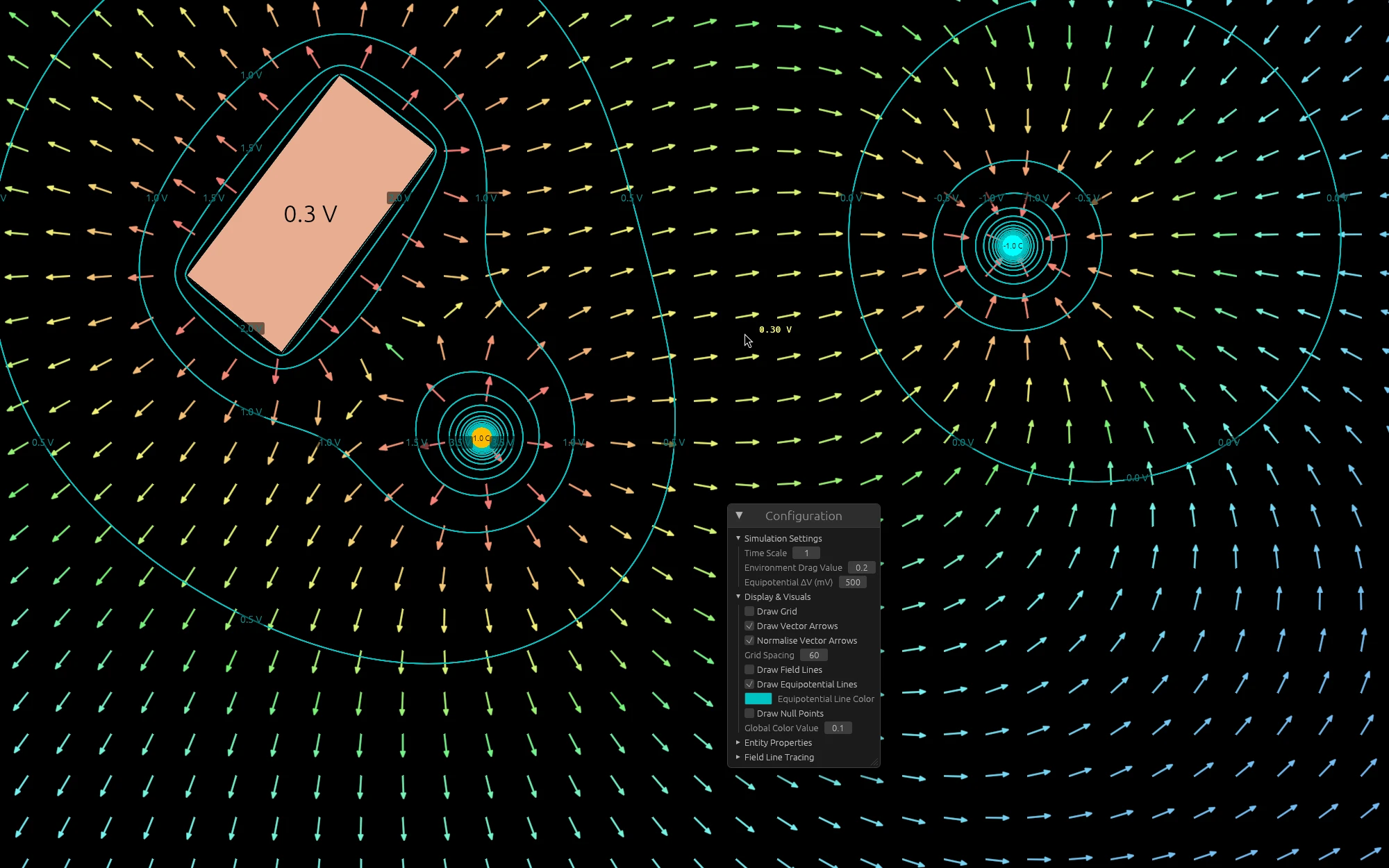
Task: Disable the Draw Vector Arrows checkbox
Action: (x=749, y=626)
